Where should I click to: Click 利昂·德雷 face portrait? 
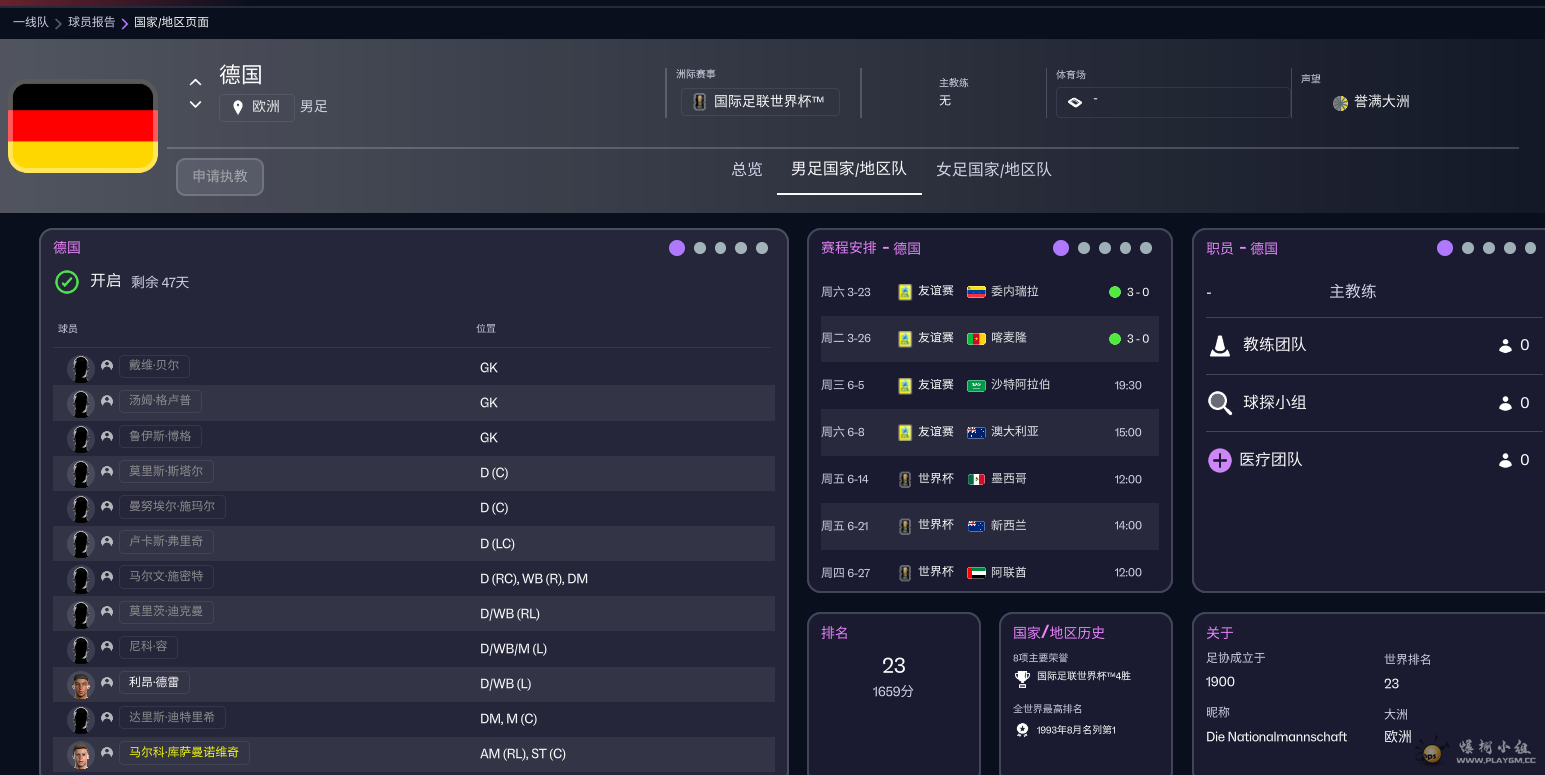coord(80,685)
